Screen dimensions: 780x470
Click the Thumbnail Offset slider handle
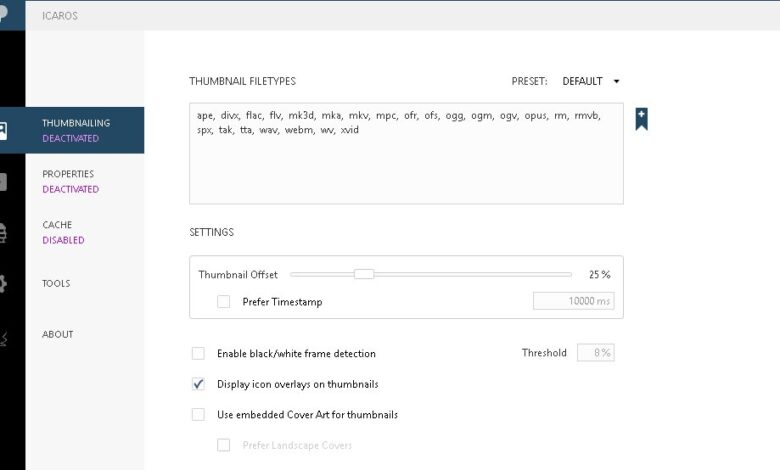click(x=364, y=274)
